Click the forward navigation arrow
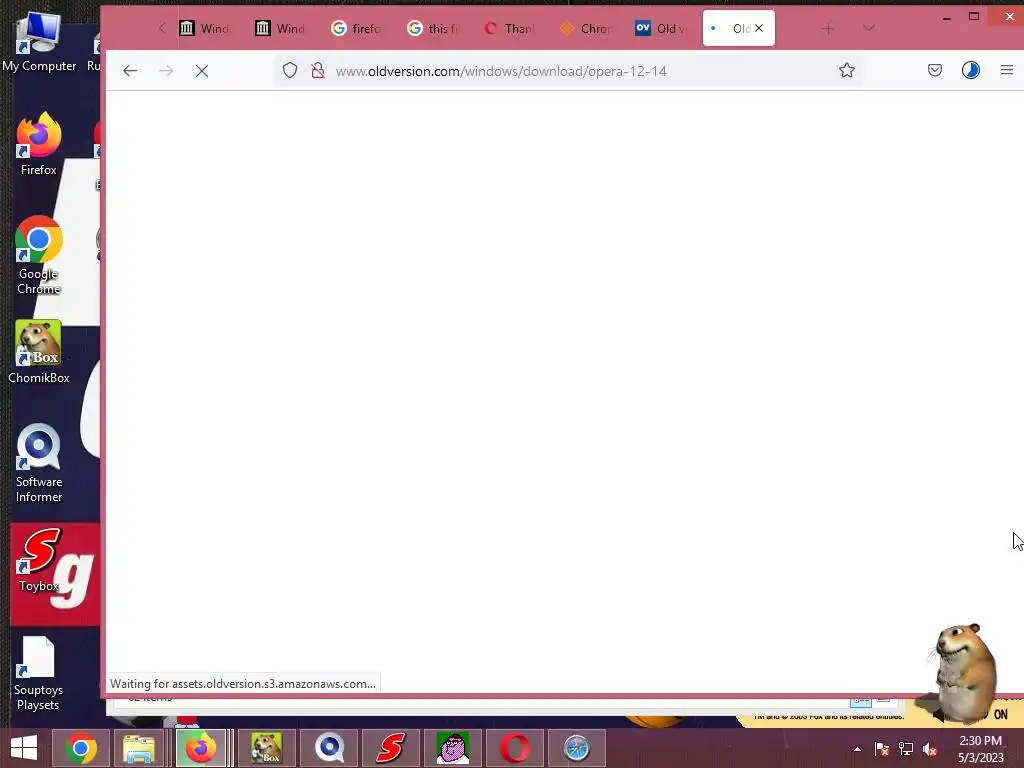This screenshot has height=768, width=1024. (x=166, y=71)
